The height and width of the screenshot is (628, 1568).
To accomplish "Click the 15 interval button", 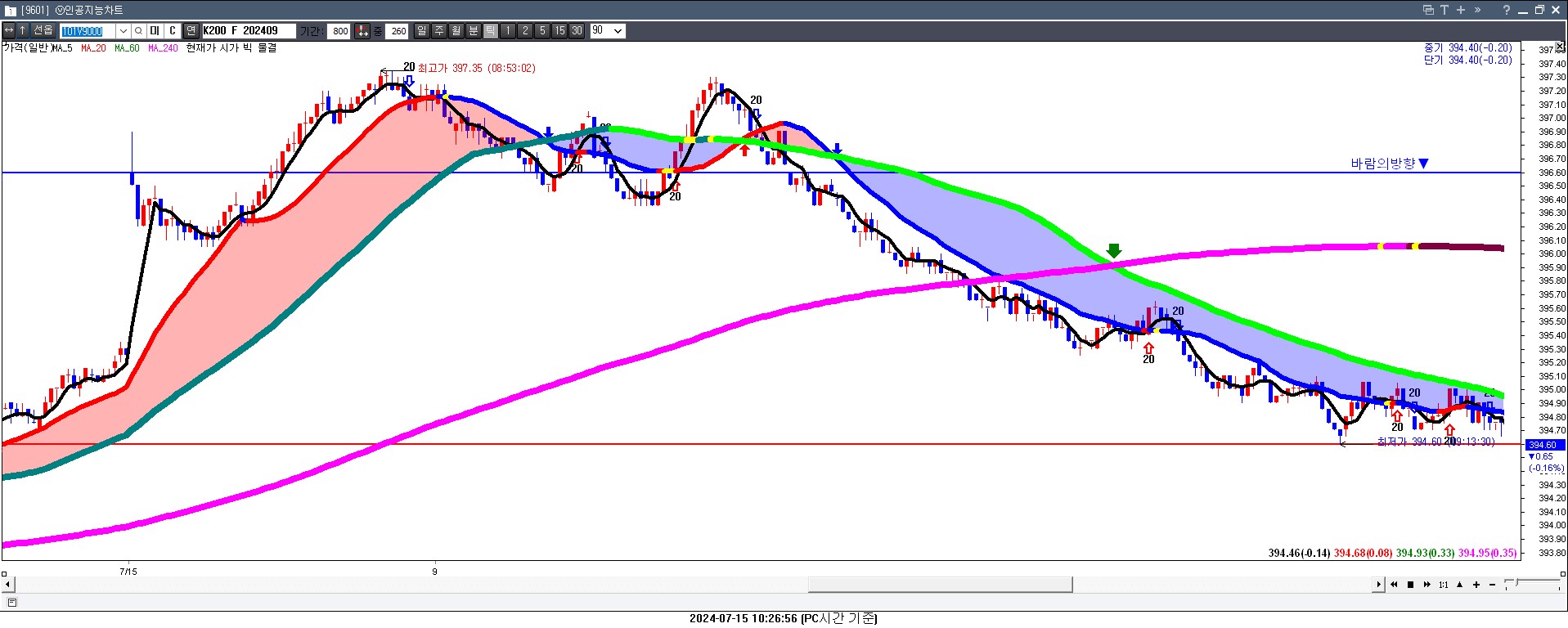I will click(x=559, y=31).
